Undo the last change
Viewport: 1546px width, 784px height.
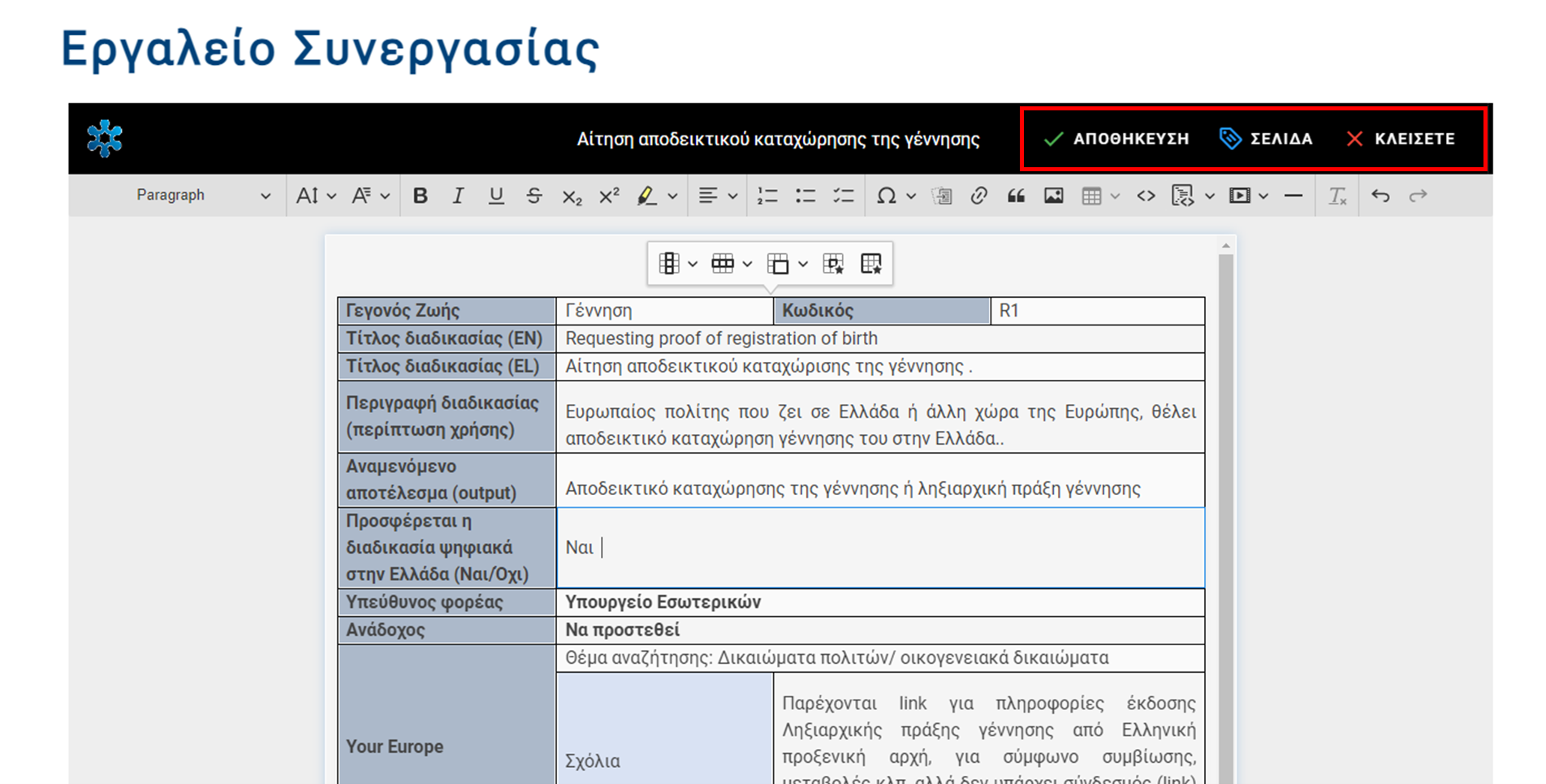coord(1380,196)
